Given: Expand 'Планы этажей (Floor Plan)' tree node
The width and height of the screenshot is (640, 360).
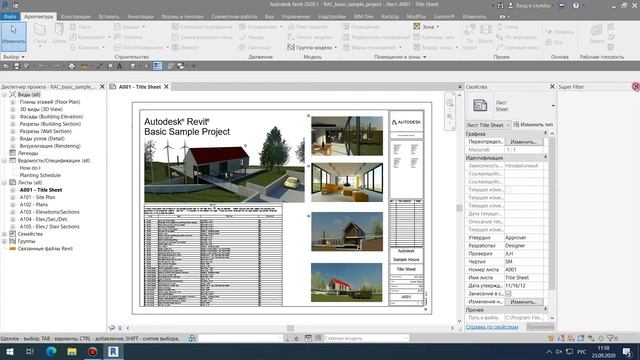Looking at the screenshot, I should click(x=13, y=102).
